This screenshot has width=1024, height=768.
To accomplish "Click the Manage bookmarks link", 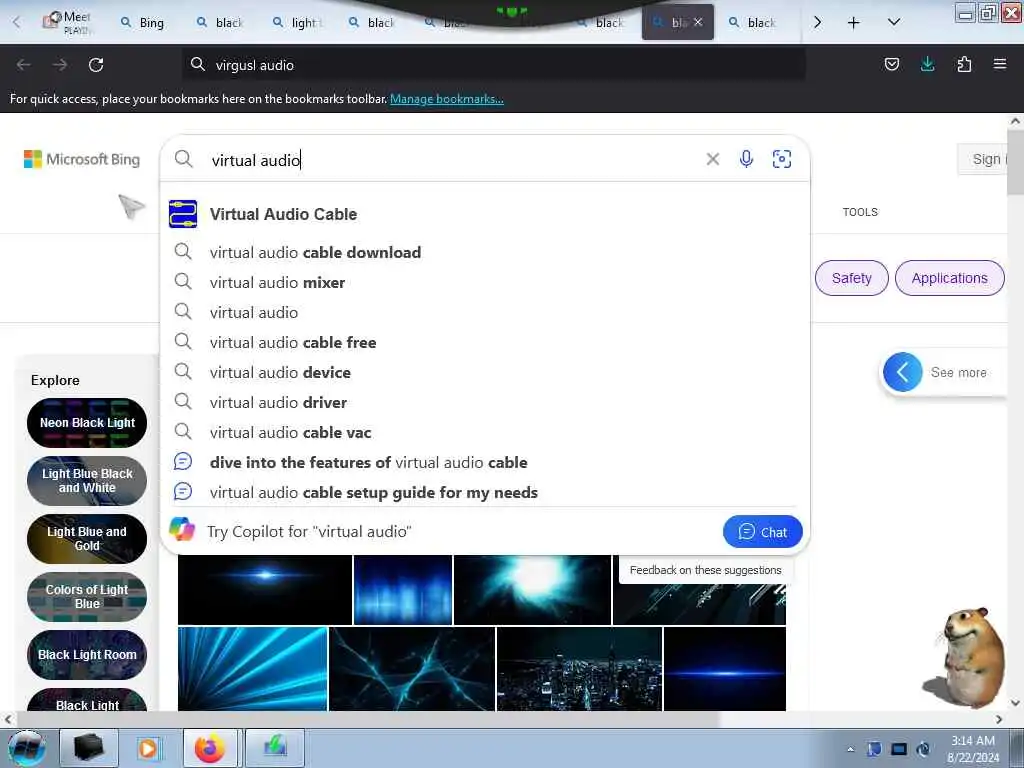I will coord(447,99).
